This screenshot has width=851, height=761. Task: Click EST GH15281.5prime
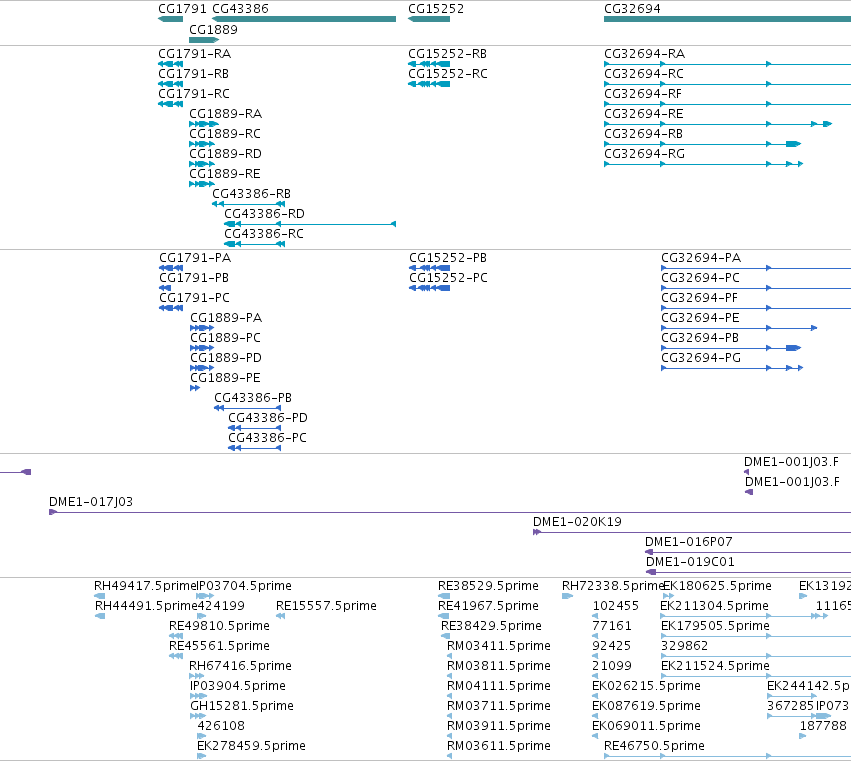pos(242,707)
